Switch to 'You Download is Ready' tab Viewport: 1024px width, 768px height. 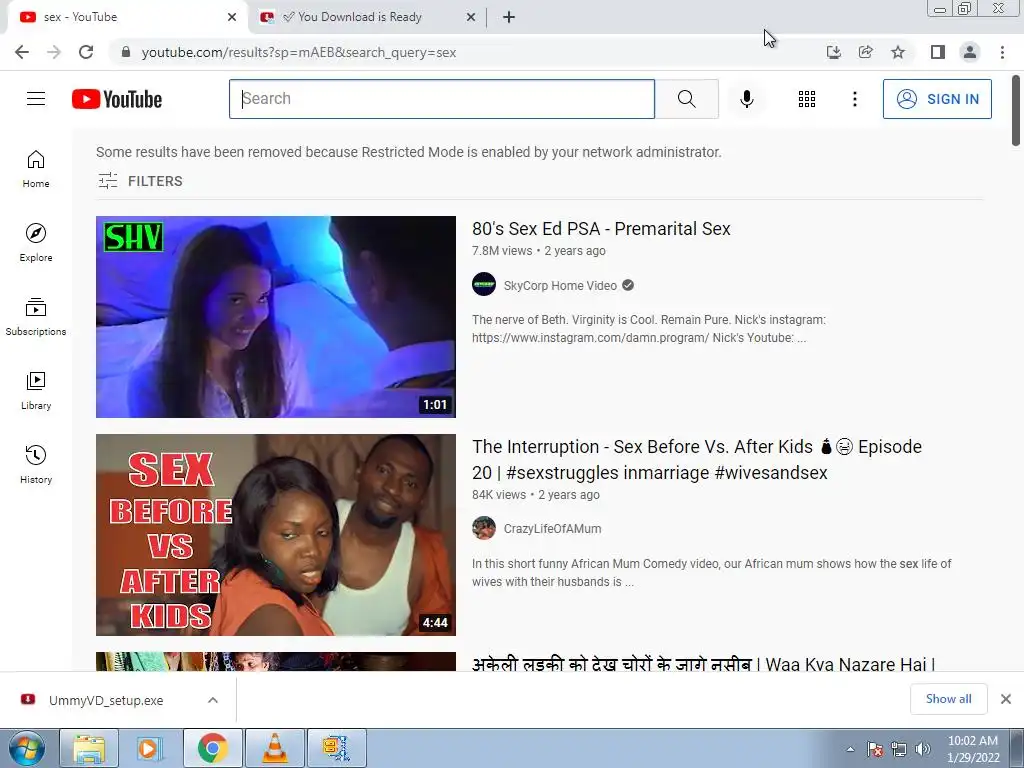[x=359, y=17]
